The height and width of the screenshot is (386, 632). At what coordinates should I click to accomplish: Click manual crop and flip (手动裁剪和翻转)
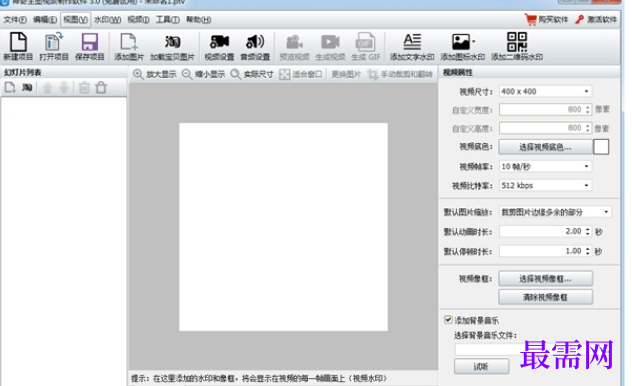tap(400, 74)
